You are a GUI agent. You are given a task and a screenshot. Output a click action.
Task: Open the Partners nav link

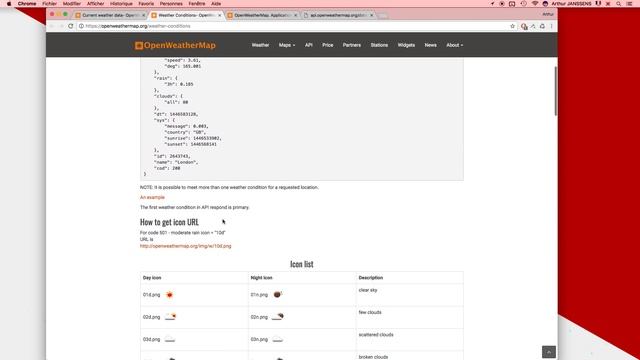pos(352,45)
